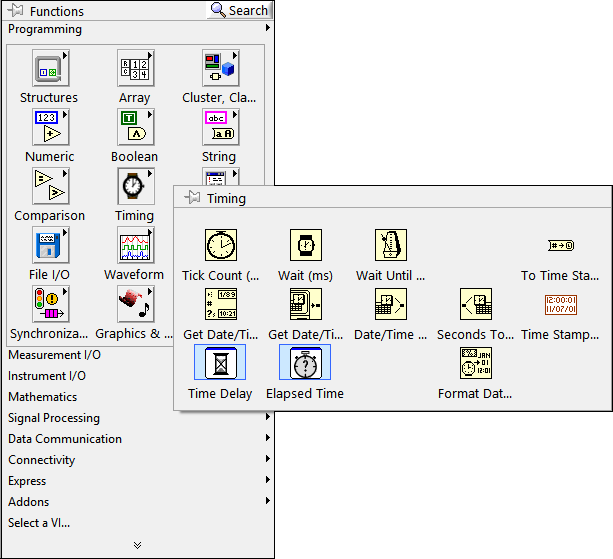Select Format Date/Time String function
The width and height of the screenshot is (613, 559).
tap(476, 363)
